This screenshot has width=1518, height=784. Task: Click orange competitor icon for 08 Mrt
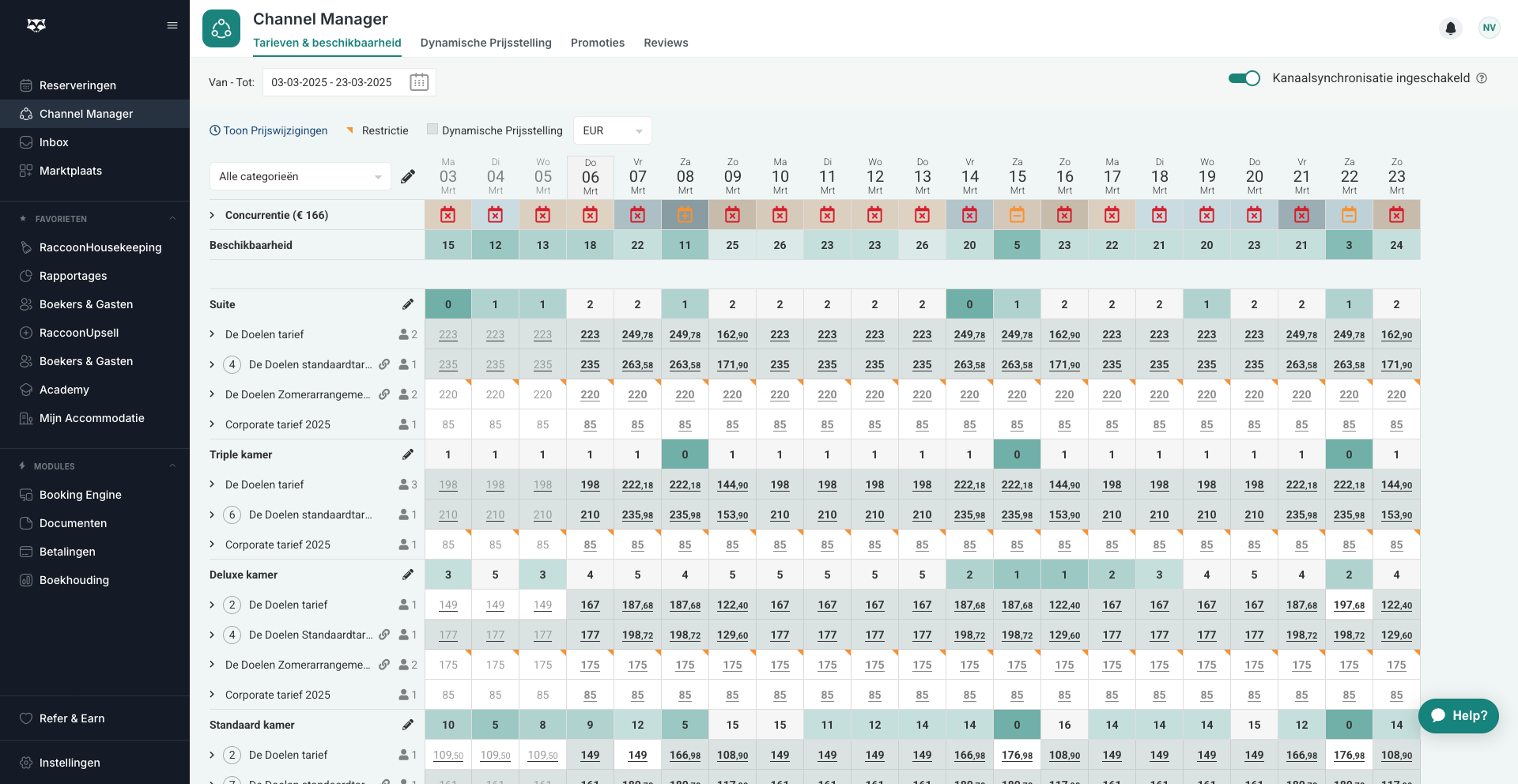685,215
